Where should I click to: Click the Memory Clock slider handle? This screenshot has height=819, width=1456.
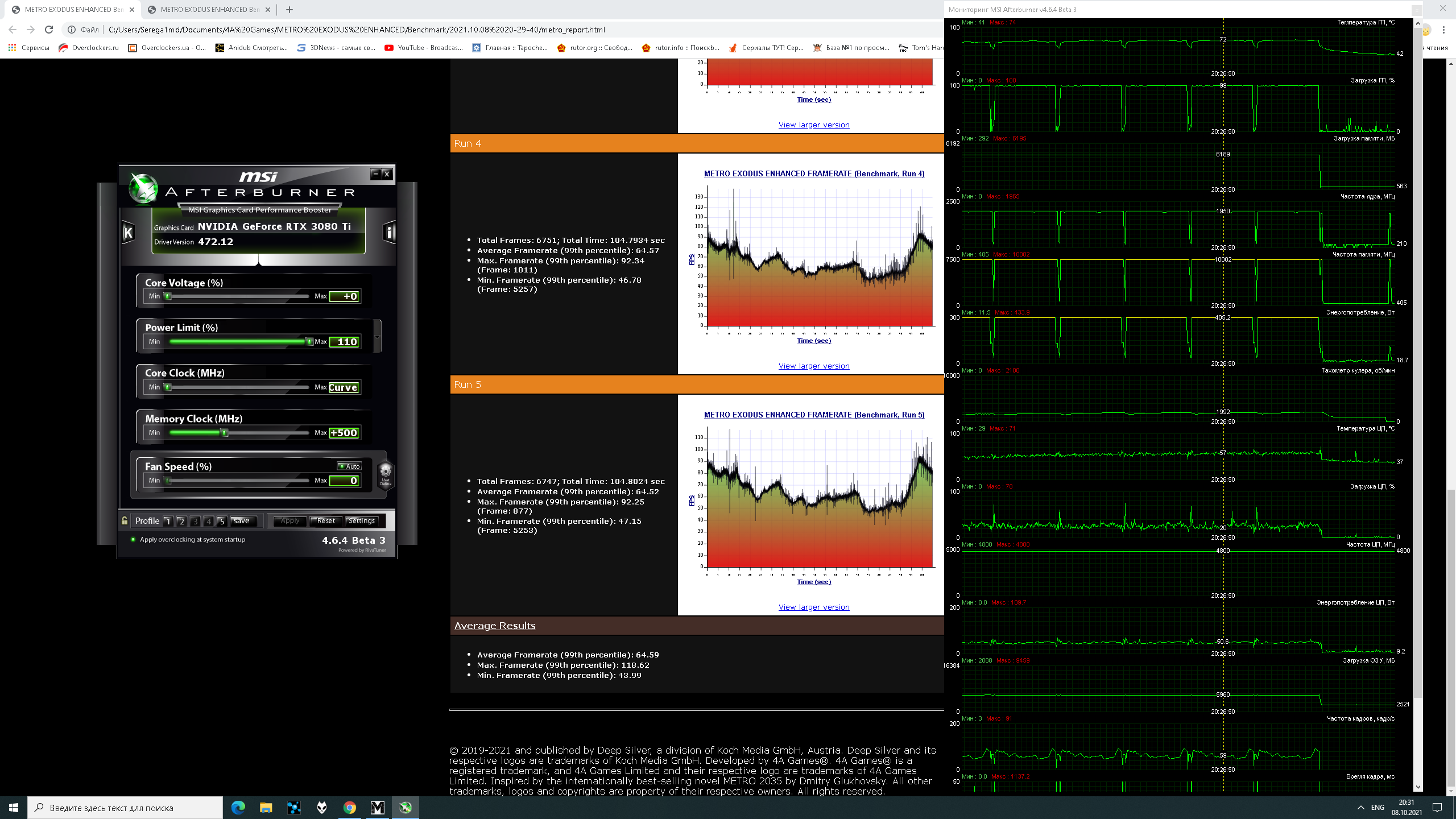click(x=225, y=433)
